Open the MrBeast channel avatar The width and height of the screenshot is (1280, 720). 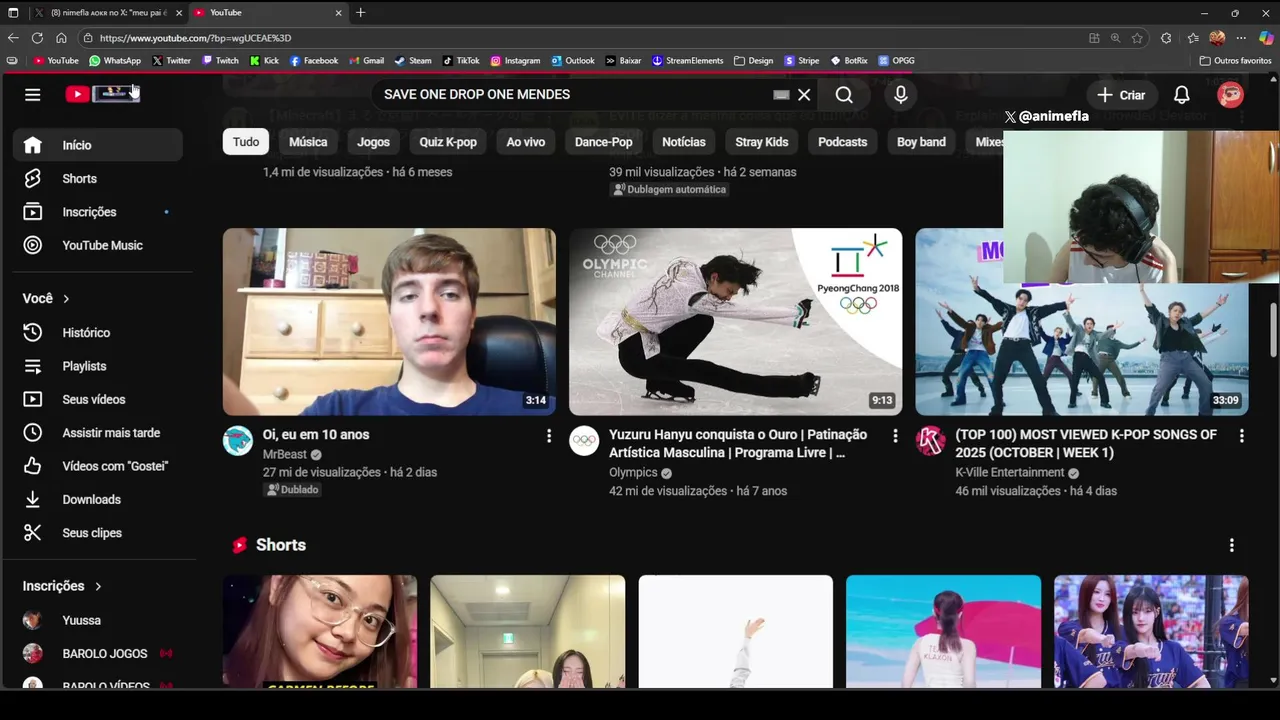[238, 441]
